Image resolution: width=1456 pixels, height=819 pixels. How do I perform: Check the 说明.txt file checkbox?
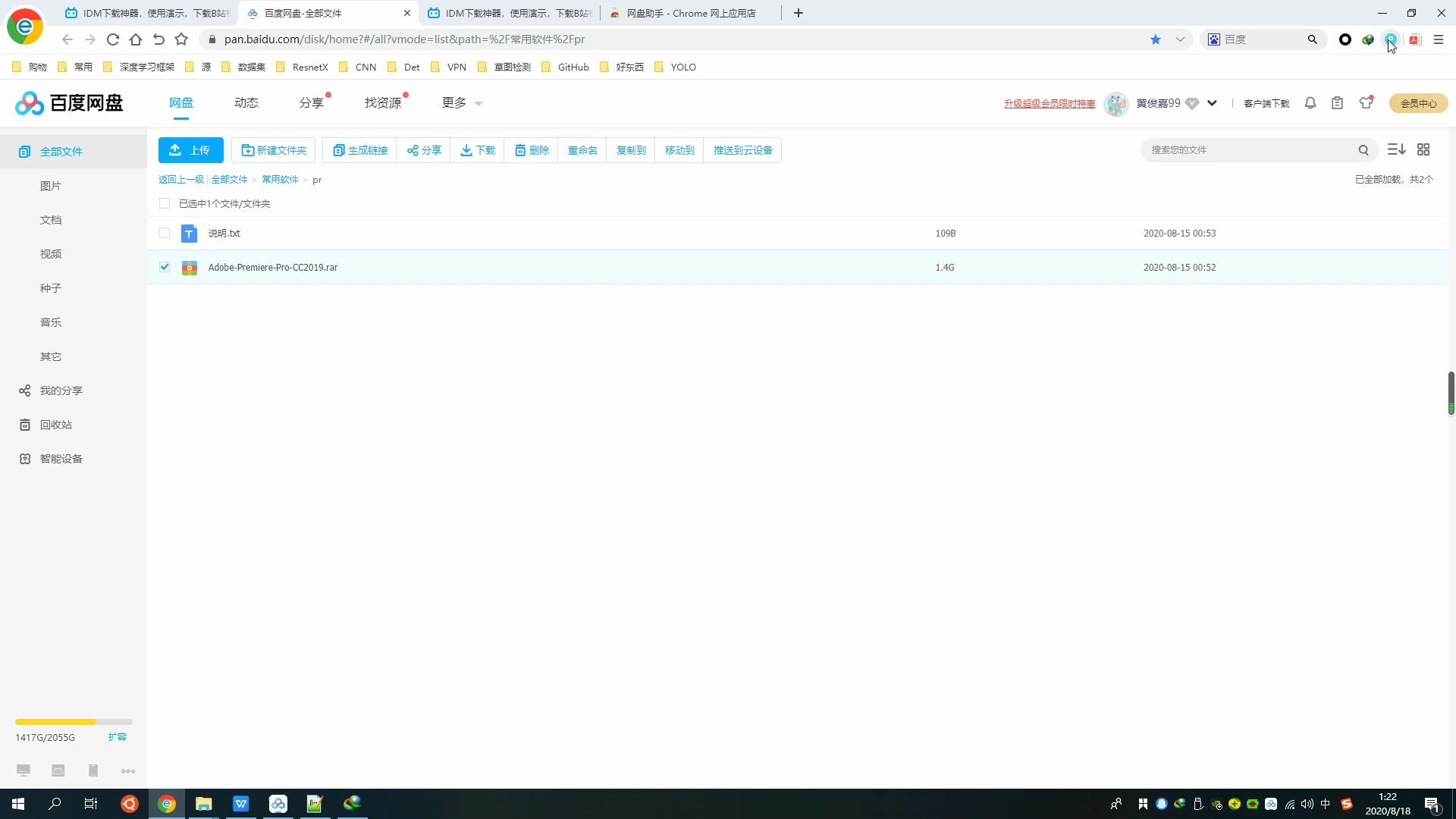click(x=165, y=233)
